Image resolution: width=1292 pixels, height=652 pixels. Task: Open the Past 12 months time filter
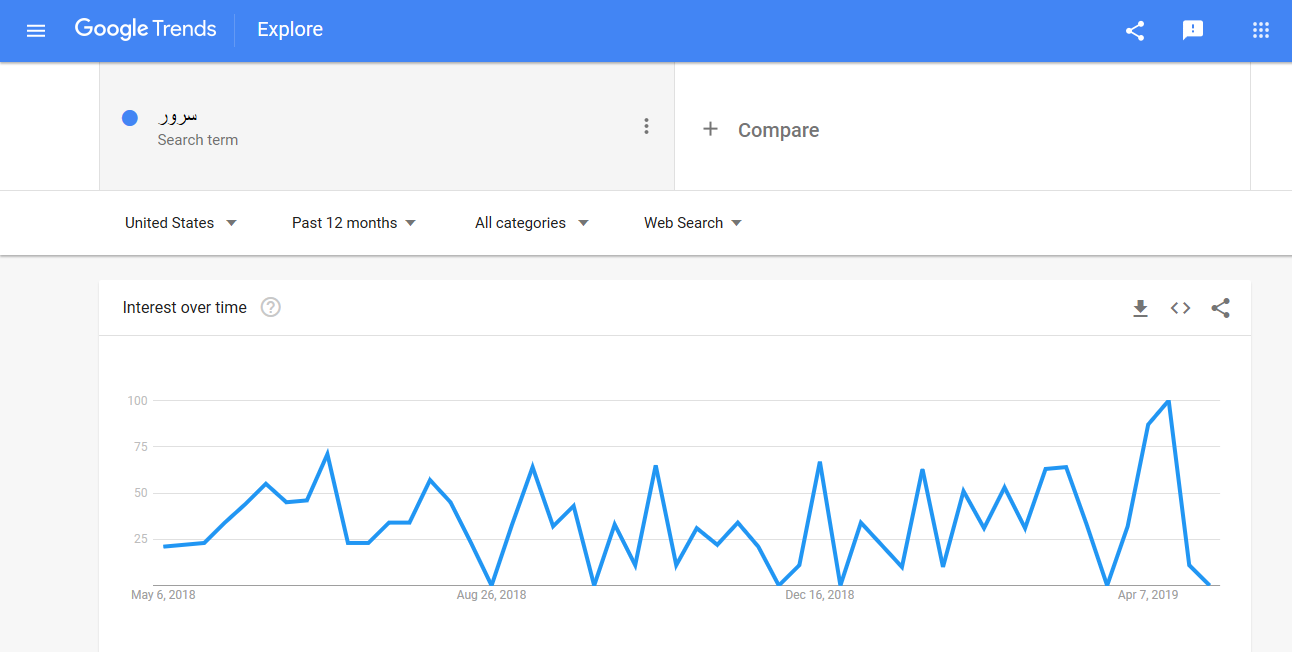[354, 223]
